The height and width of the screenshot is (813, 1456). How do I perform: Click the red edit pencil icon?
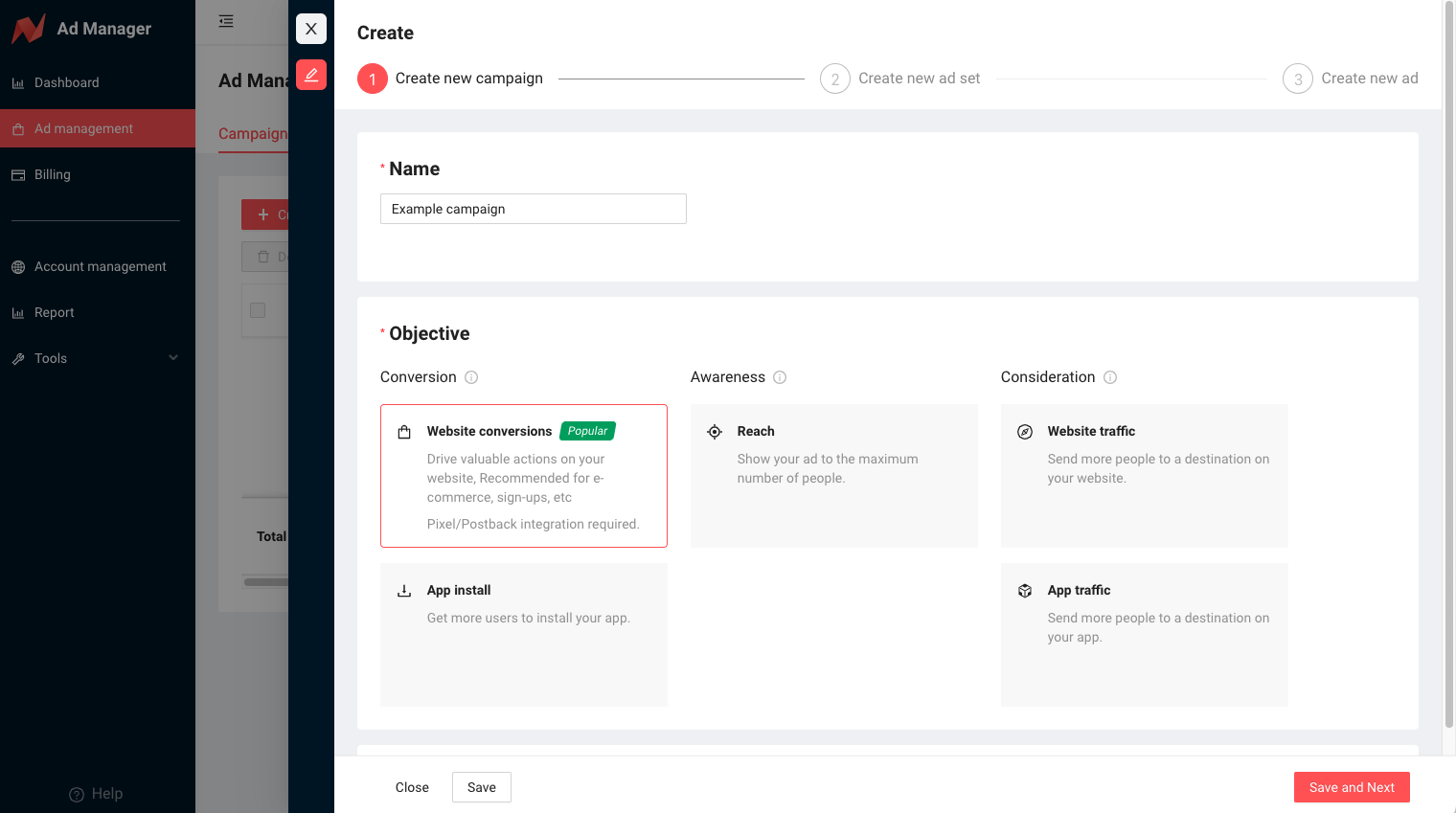[311, 75]
